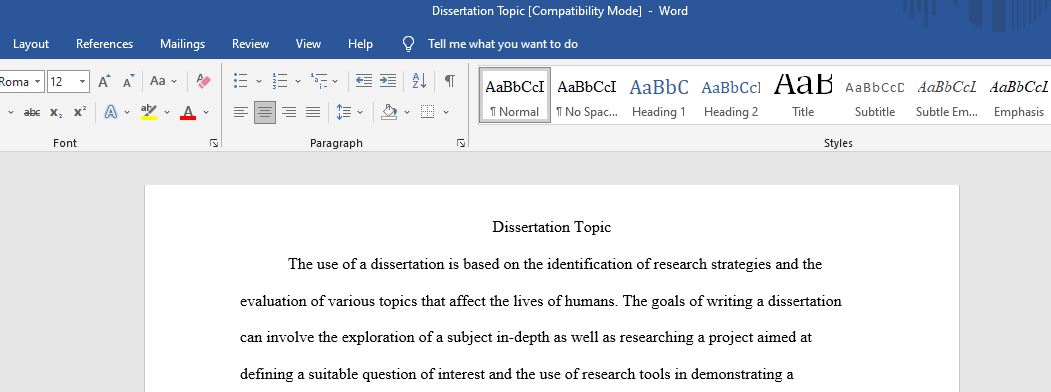
Task: Apply the Emphasis style
Action: pyautogui.click(x=1019, y=95)
